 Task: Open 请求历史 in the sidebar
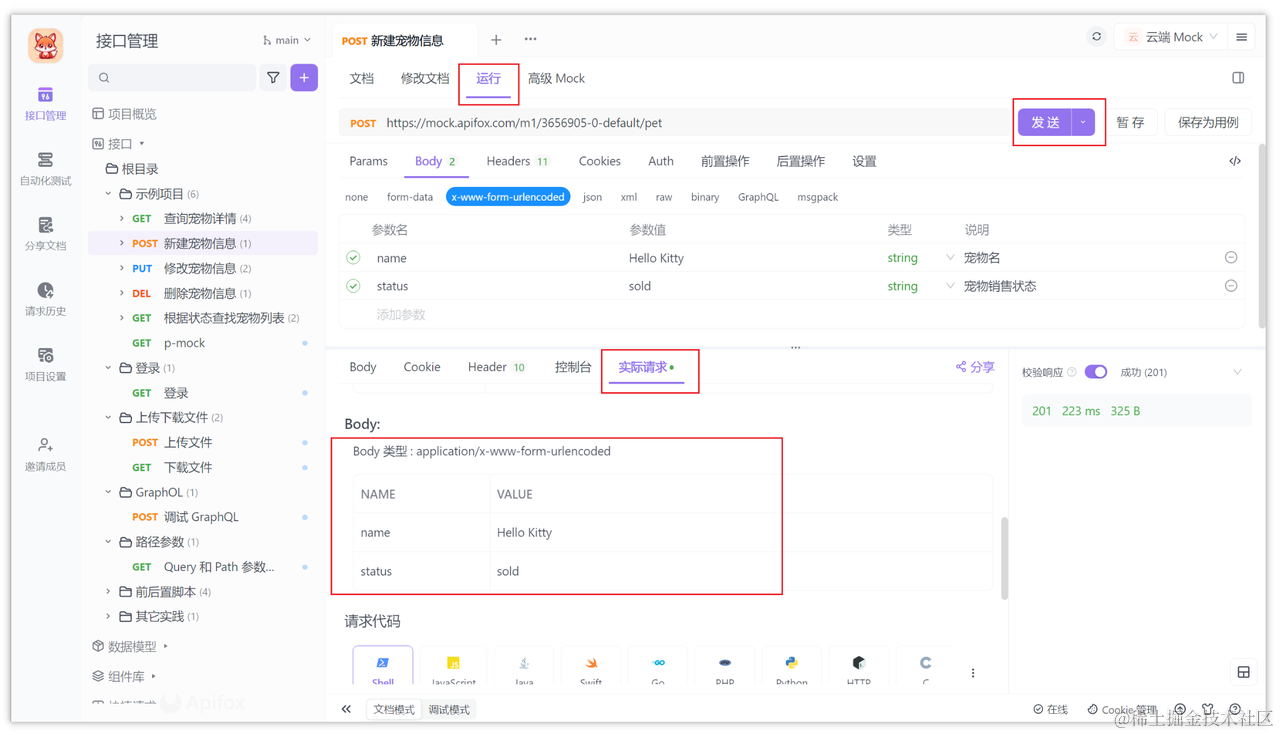click(45, 299)
